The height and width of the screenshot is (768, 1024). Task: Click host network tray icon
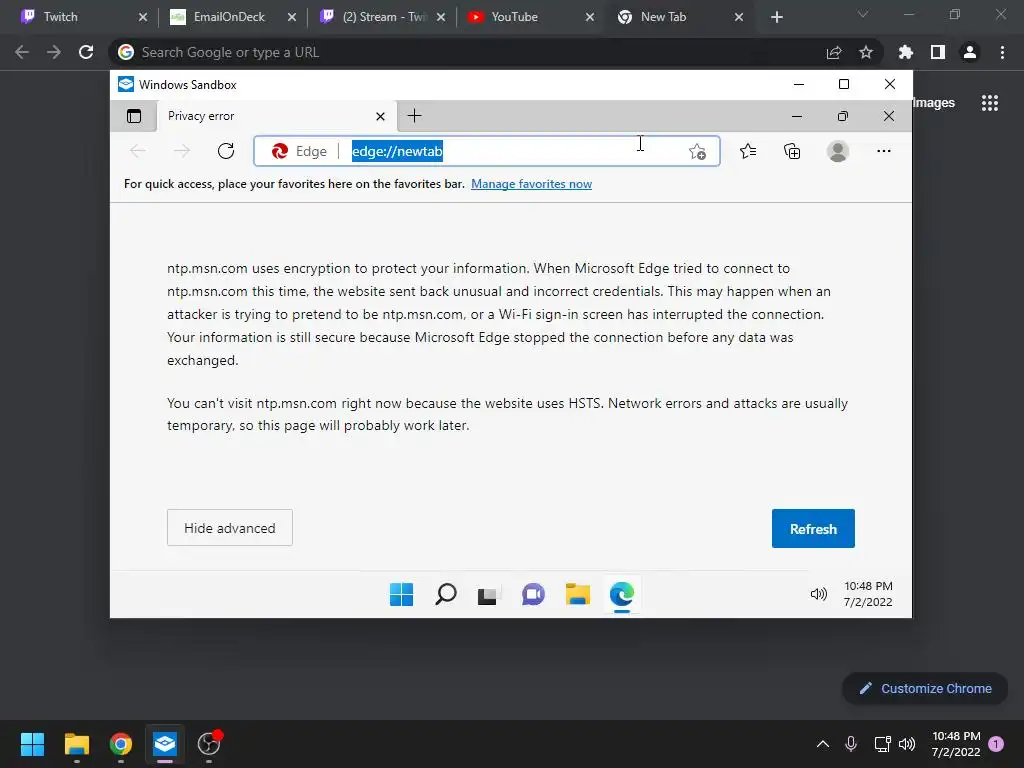882,744
